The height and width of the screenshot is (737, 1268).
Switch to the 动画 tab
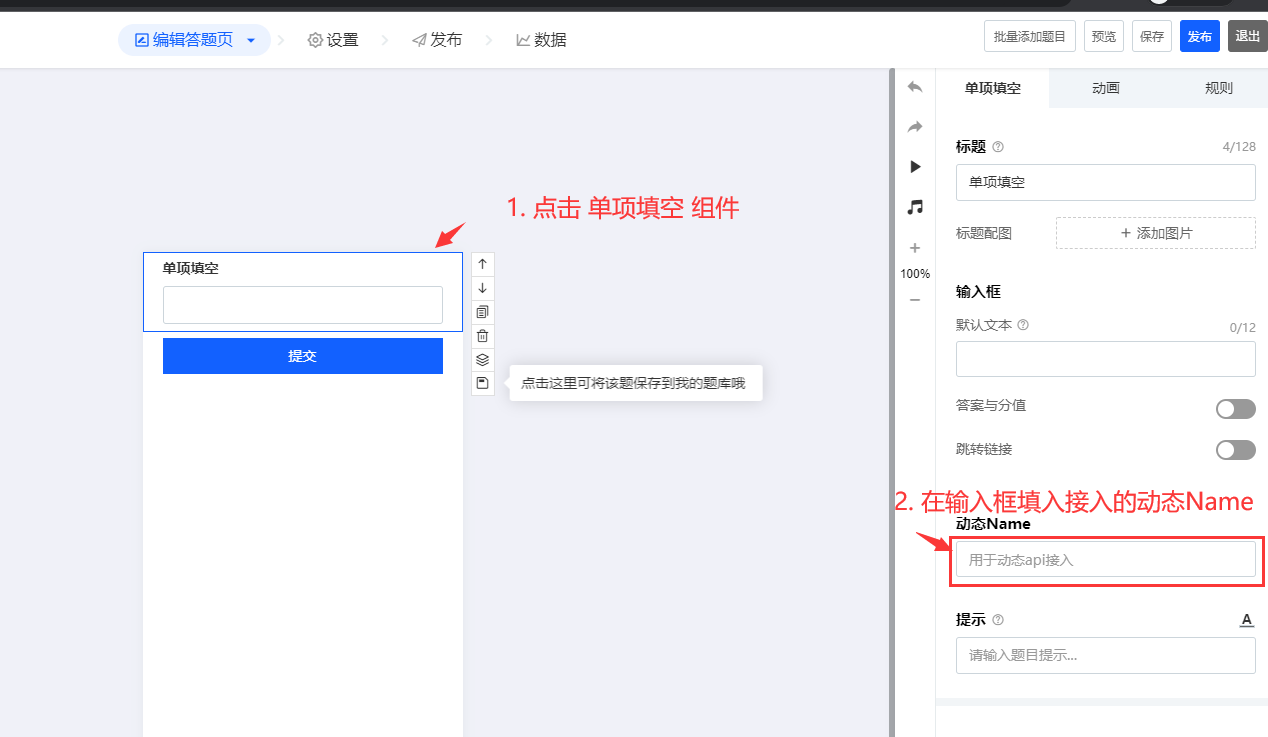(x=1105, y=88)
